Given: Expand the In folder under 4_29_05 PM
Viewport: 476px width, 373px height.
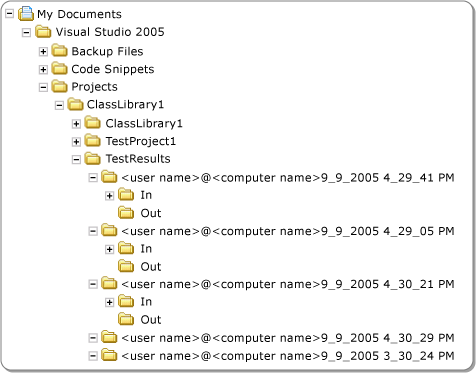Looking at the screenshot, I should (109, 249).
